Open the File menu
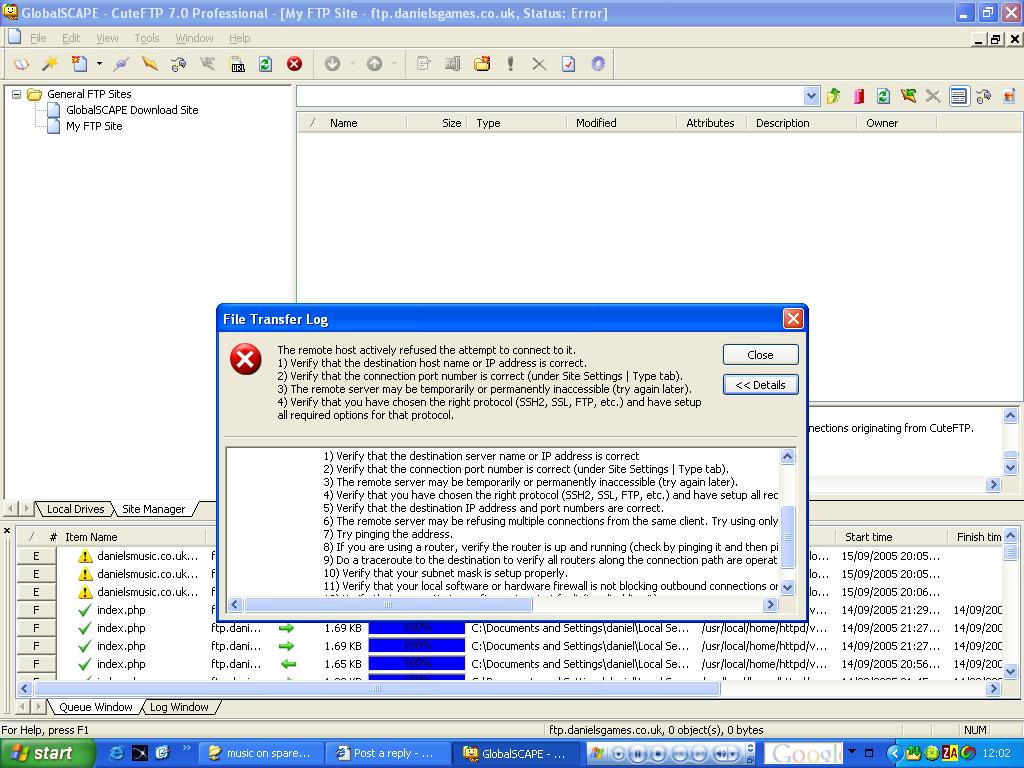1024x768 pixels. [38, 39]
